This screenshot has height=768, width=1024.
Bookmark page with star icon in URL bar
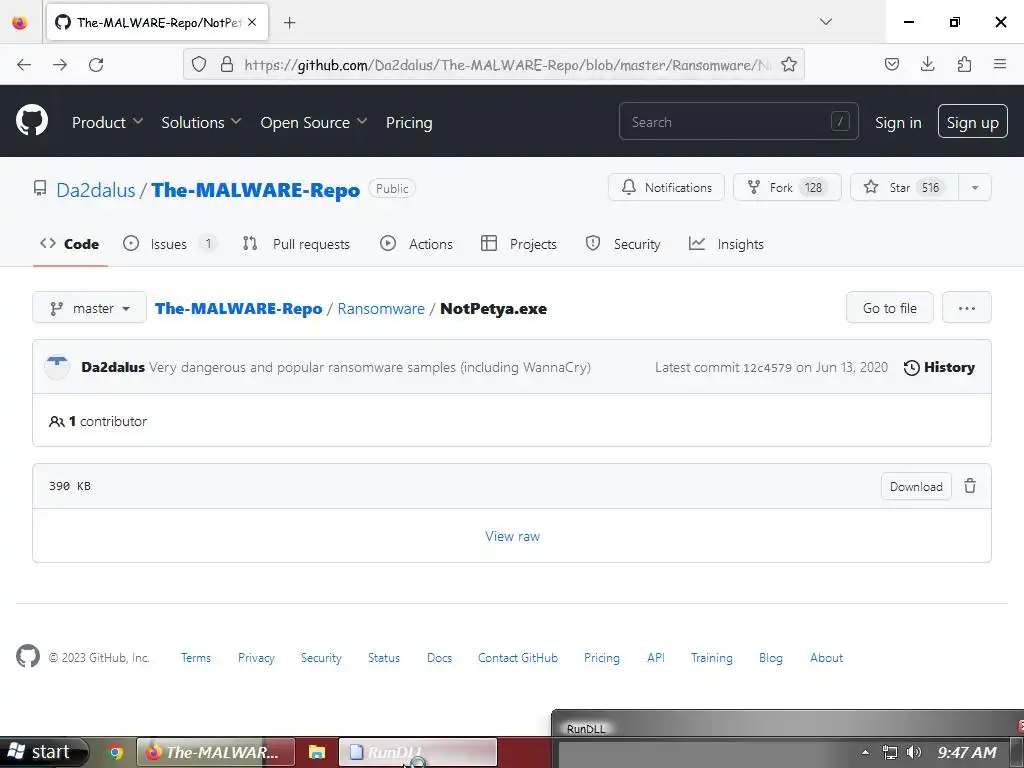(789, 64)
